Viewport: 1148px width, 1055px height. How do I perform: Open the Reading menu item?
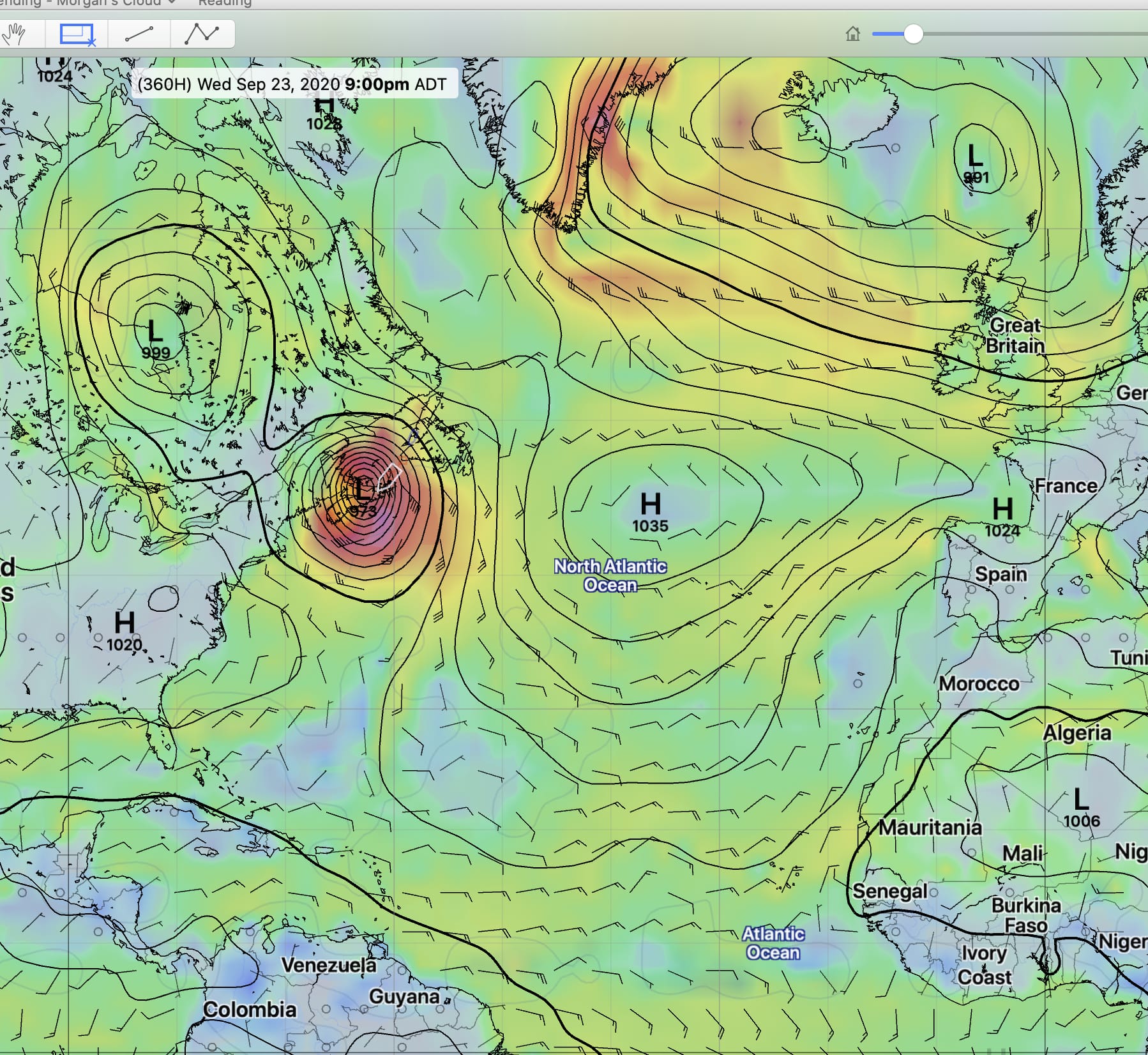tap(223, 3)
